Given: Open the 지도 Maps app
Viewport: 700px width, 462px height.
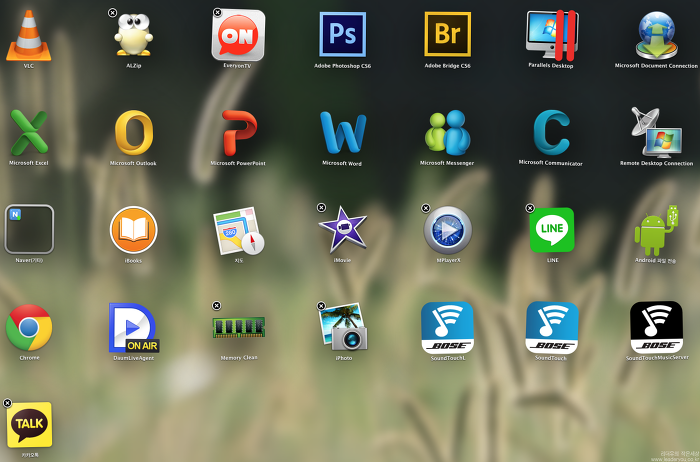Looking at the screenshot, I should coord(238,230).
